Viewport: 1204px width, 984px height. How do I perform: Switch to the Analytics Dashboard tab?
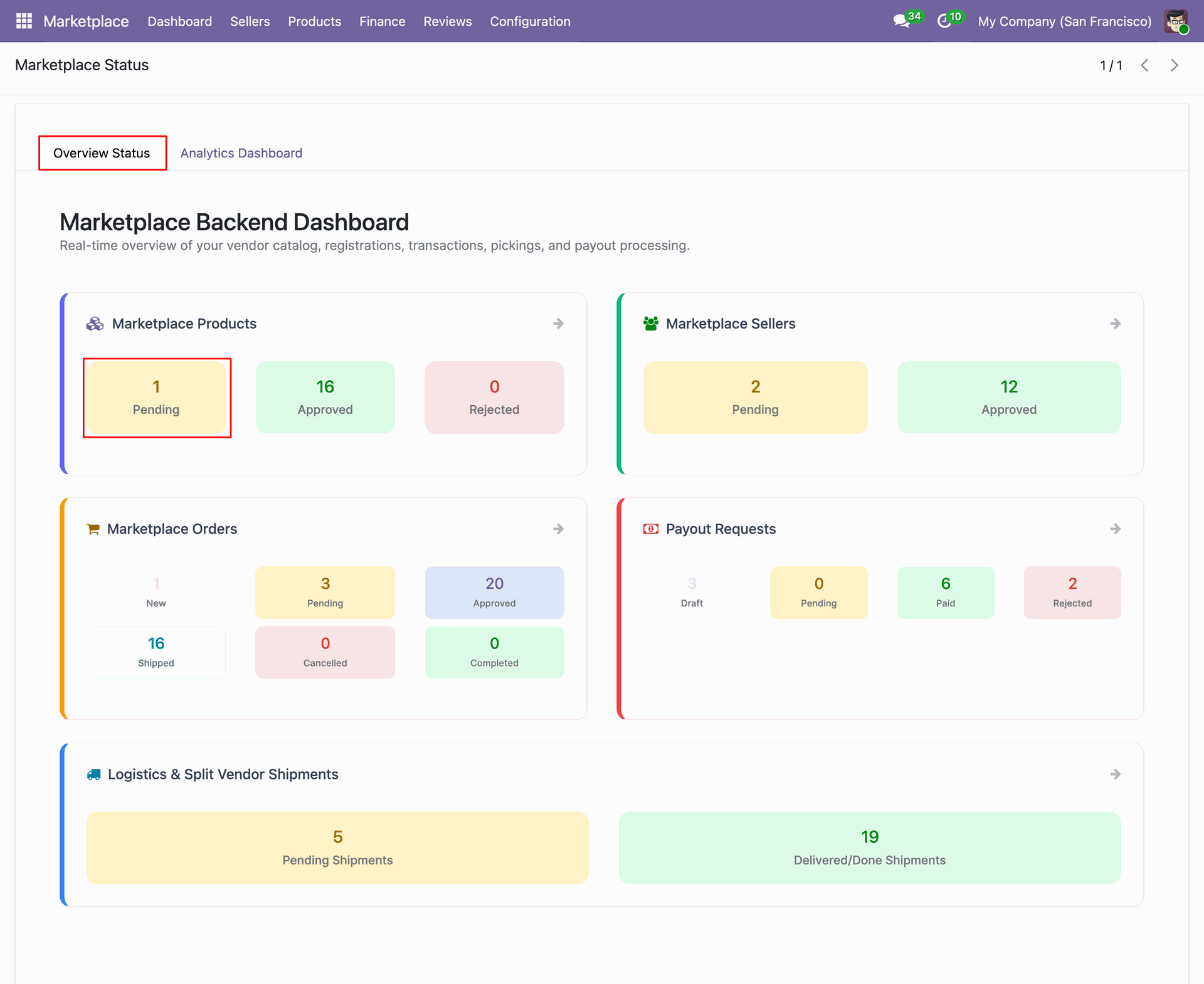point(241,153)
